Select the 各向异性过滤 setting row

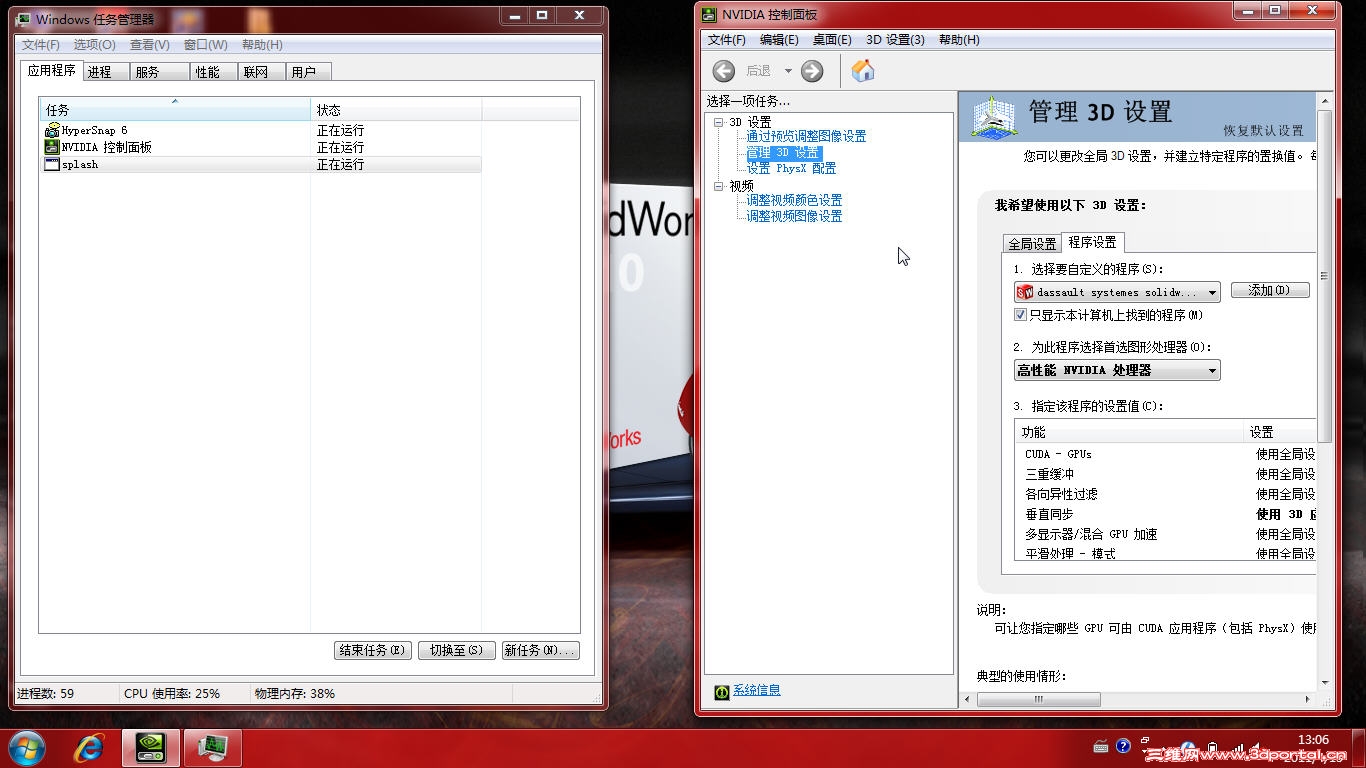[1166, 494]
